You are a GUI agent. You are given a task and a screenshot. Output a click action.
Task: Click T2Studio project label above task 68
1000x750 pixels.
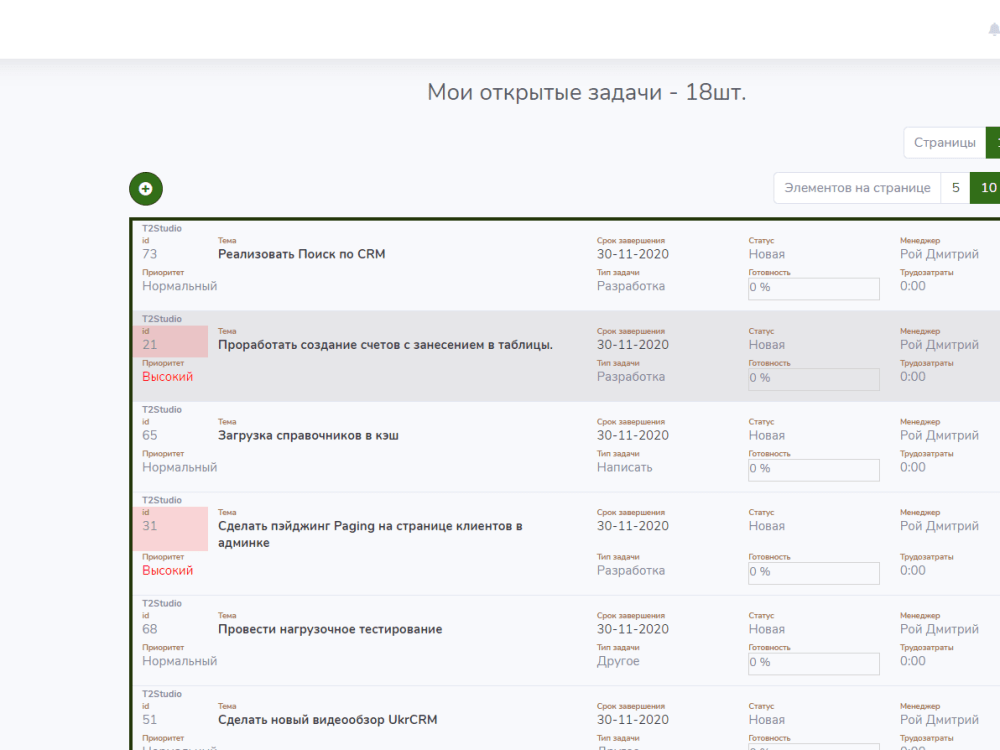click(x=161, y=603)
